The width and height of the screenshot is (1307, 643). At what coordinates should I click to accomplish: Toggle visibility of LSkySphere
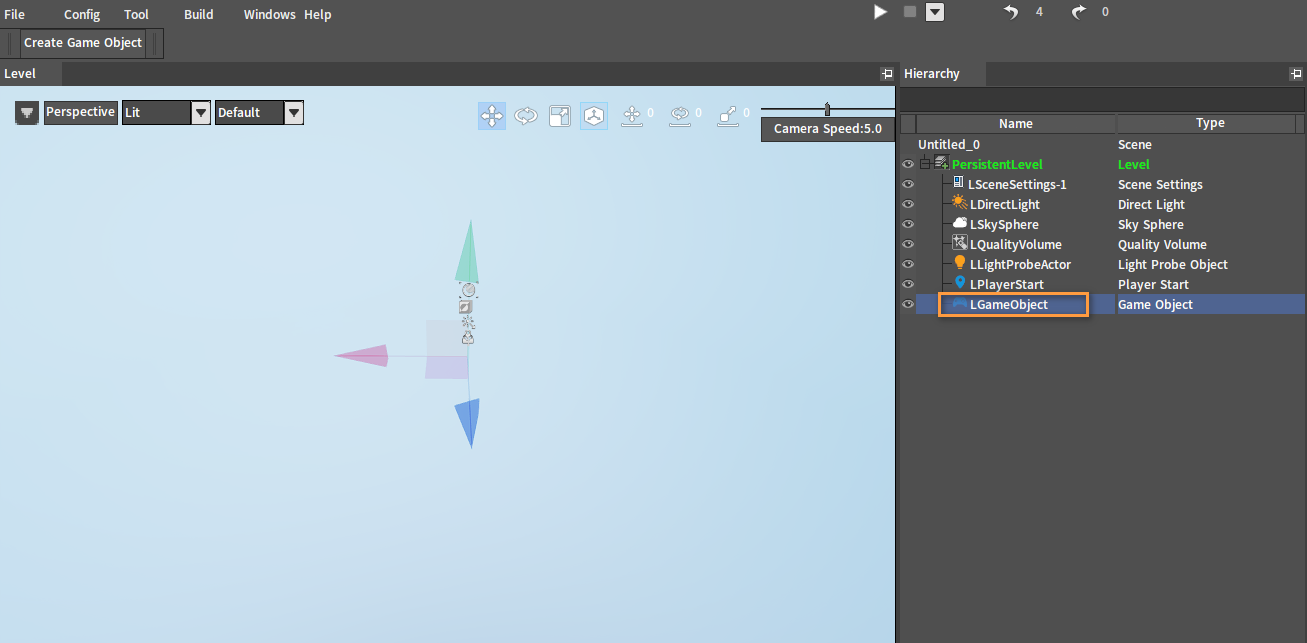(x=908, y=225)
